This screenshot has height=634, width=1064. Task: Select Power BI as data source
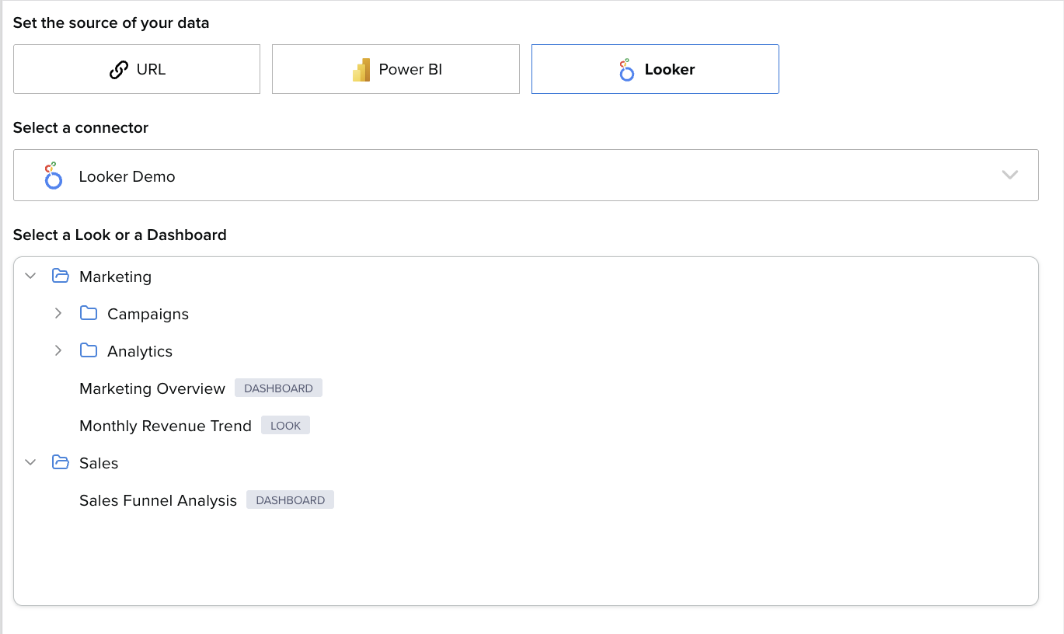[396, 69]
